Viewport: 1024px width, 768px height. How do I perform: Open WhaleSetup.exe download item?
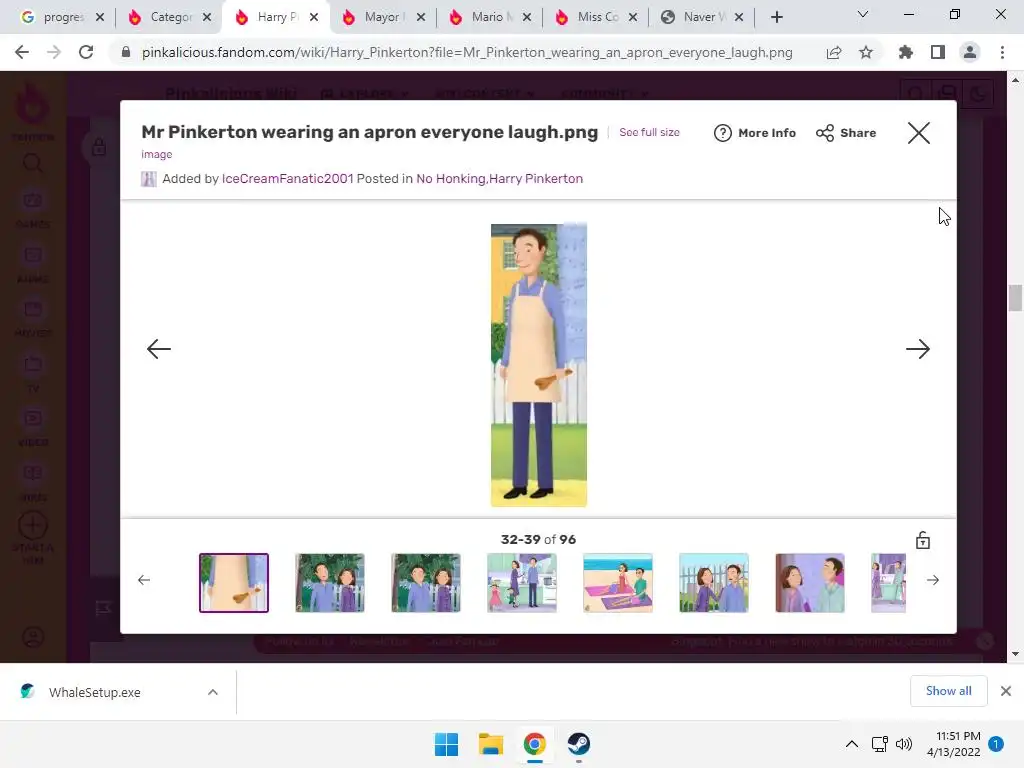(x=95, y=692)
